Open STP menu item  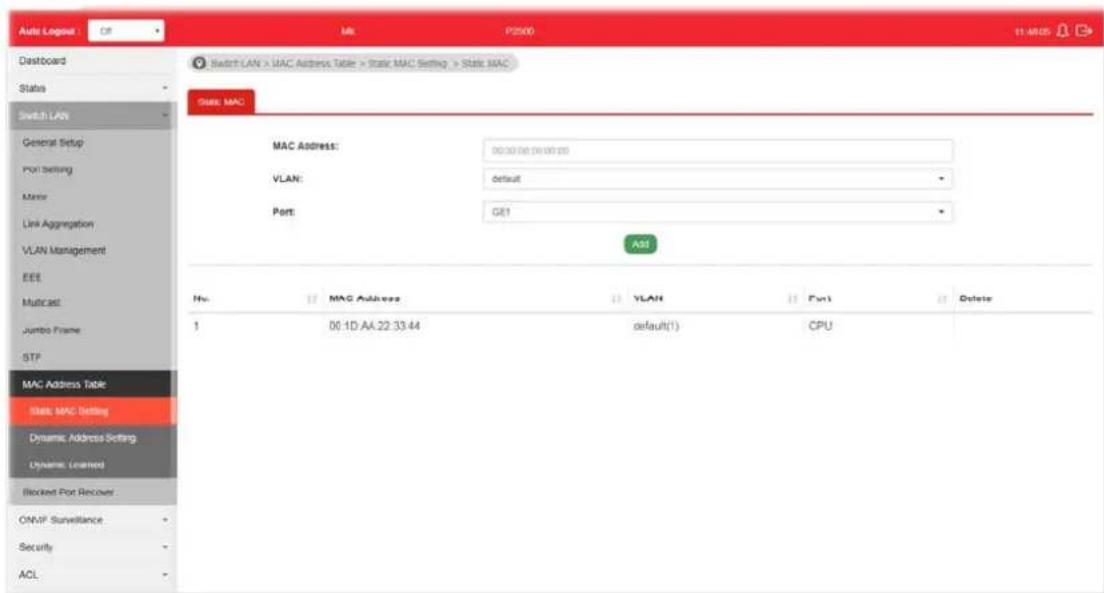[32, 358]
